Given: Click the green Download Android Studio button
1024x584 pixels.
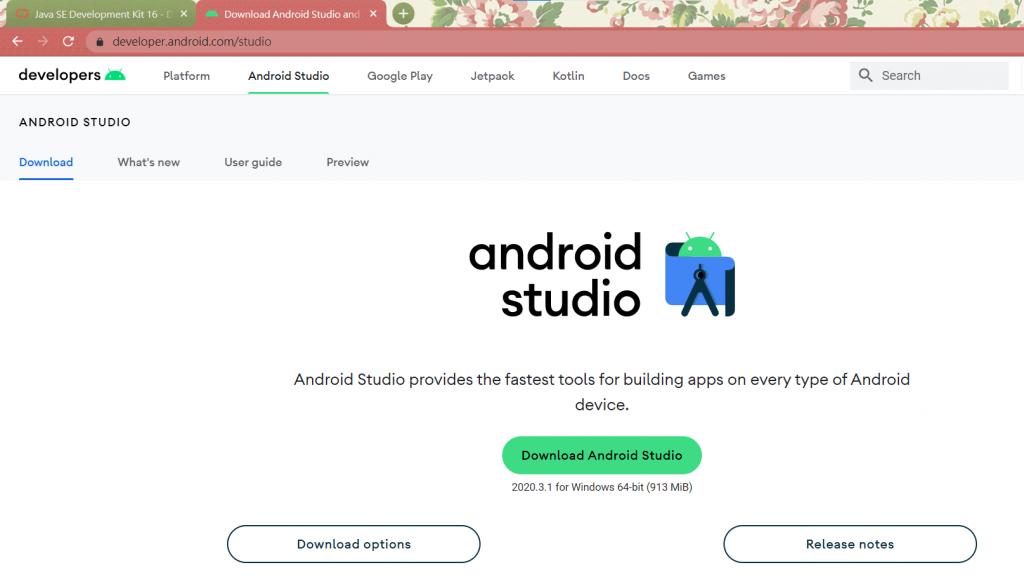Looking at the screenshot, I should click(601, 455).
